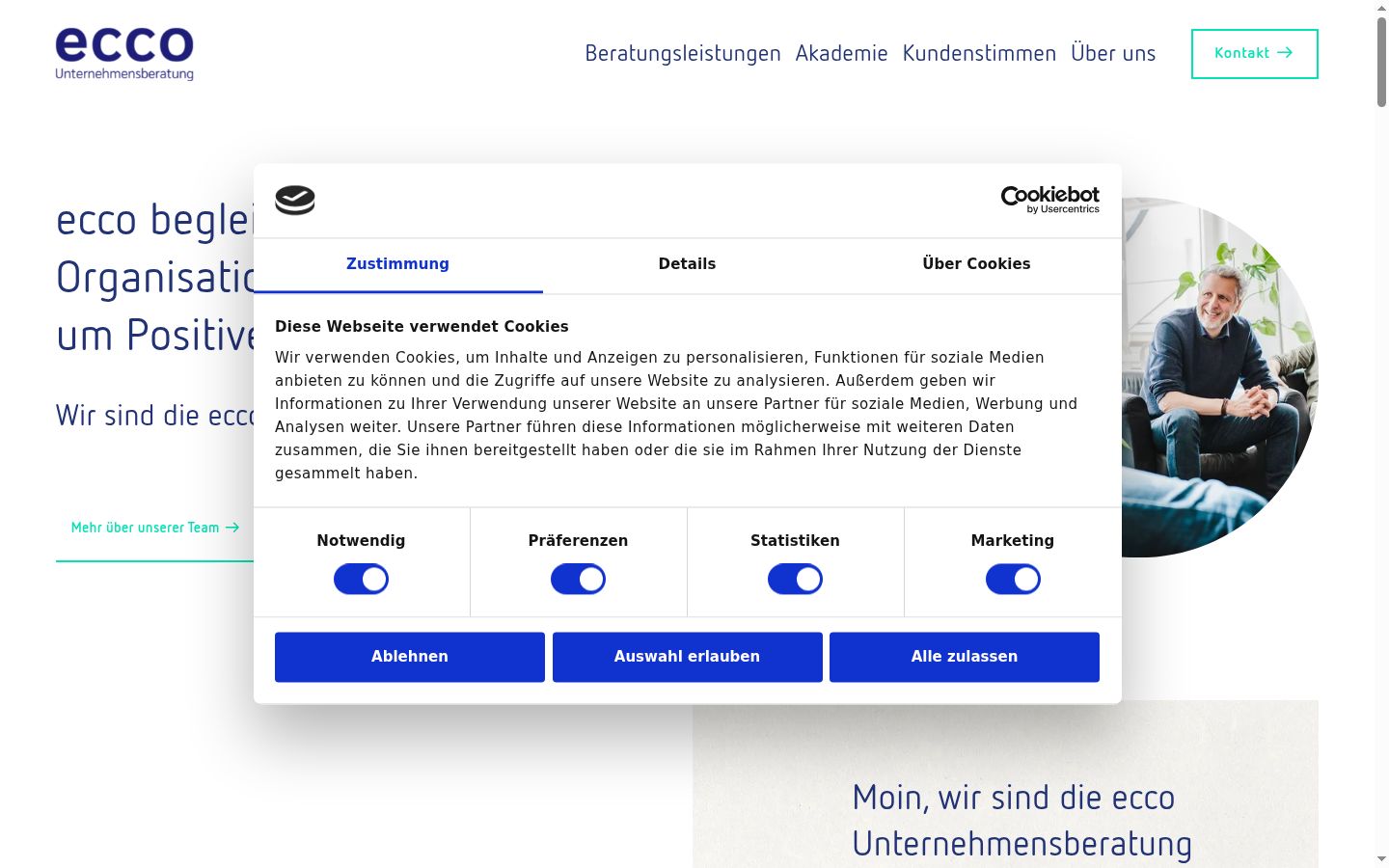Open the Über Cookies tab

click(976, 264)
